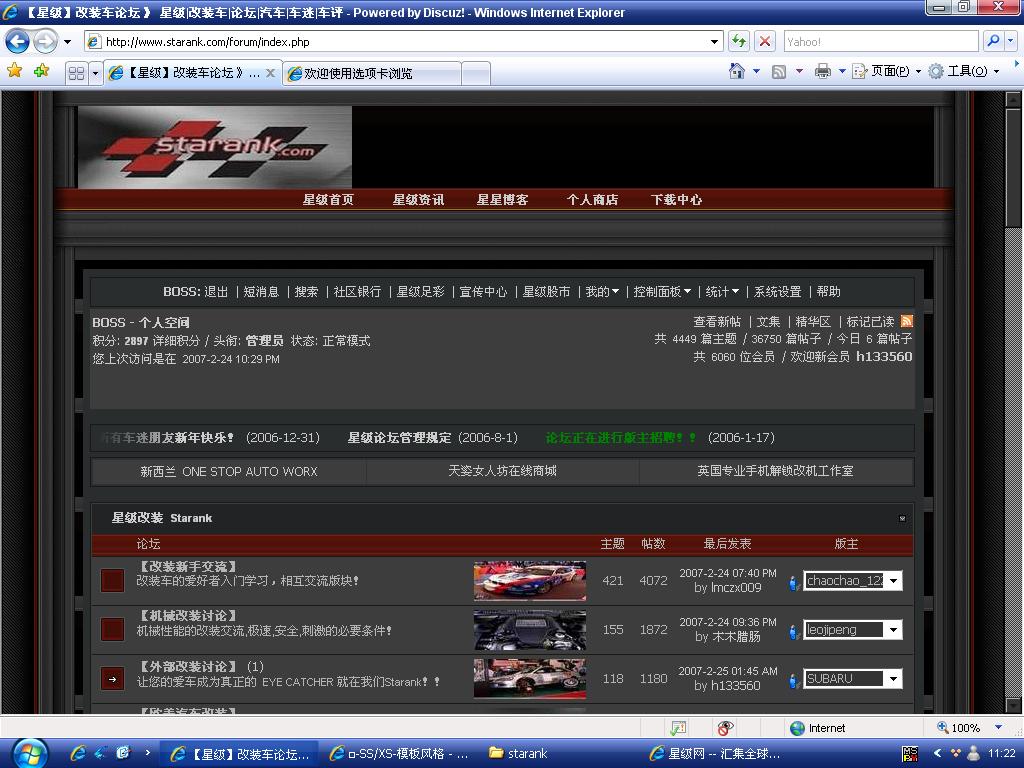Screen dimensions: 1024x768
Task: Log out using the 退出 link
Action: [216, 292]
